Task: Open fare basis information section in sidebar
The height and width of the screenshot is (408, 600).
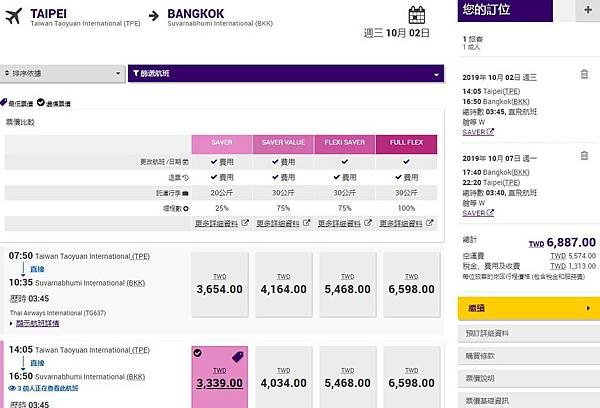Action: pos(529,401)
